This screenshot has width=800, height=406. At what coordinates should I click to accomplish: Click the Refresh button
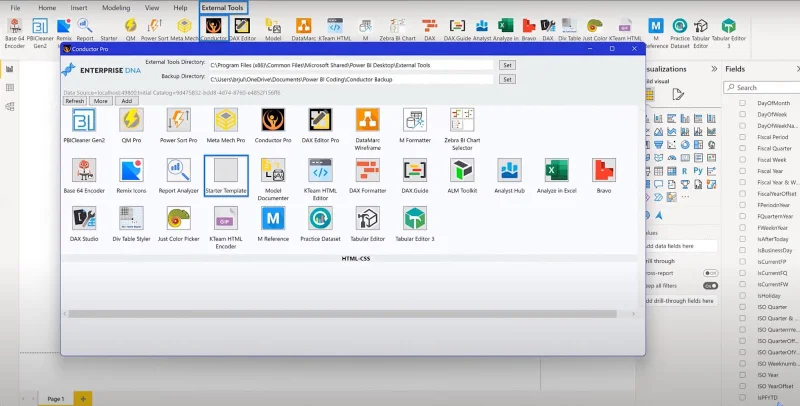click(74, 101)
